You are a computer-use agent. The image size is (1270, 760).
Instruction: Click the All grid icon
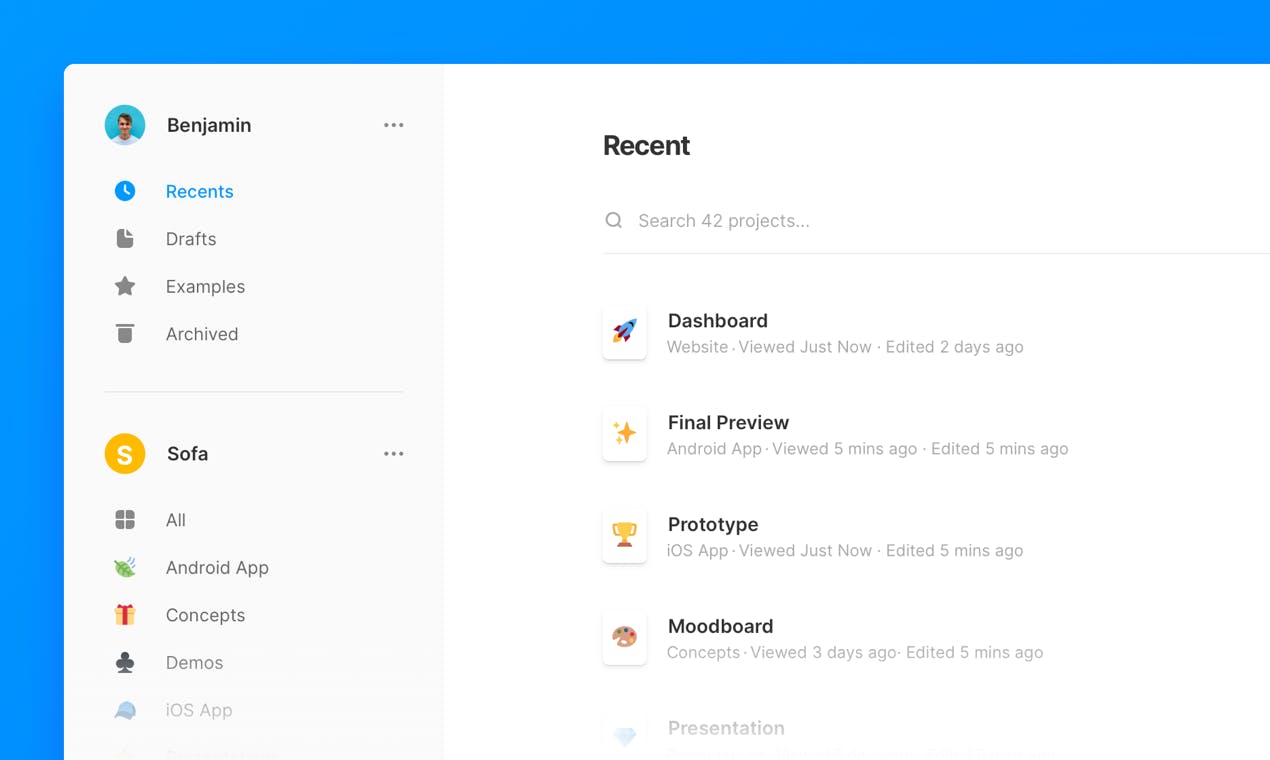tap(125, 519)
